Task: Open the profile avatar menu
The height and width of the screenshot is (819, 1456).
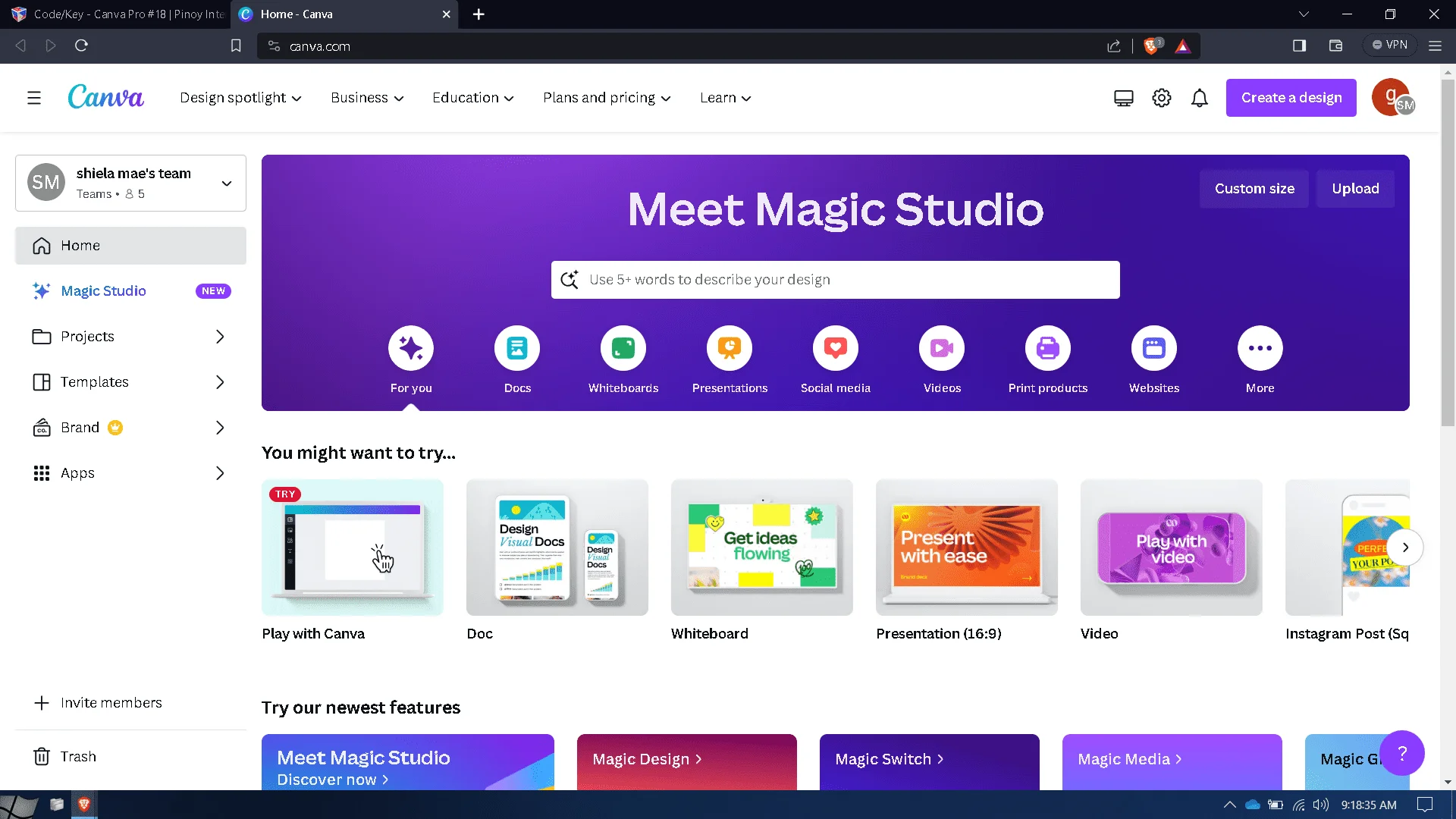Action: tap(1392, 98)
